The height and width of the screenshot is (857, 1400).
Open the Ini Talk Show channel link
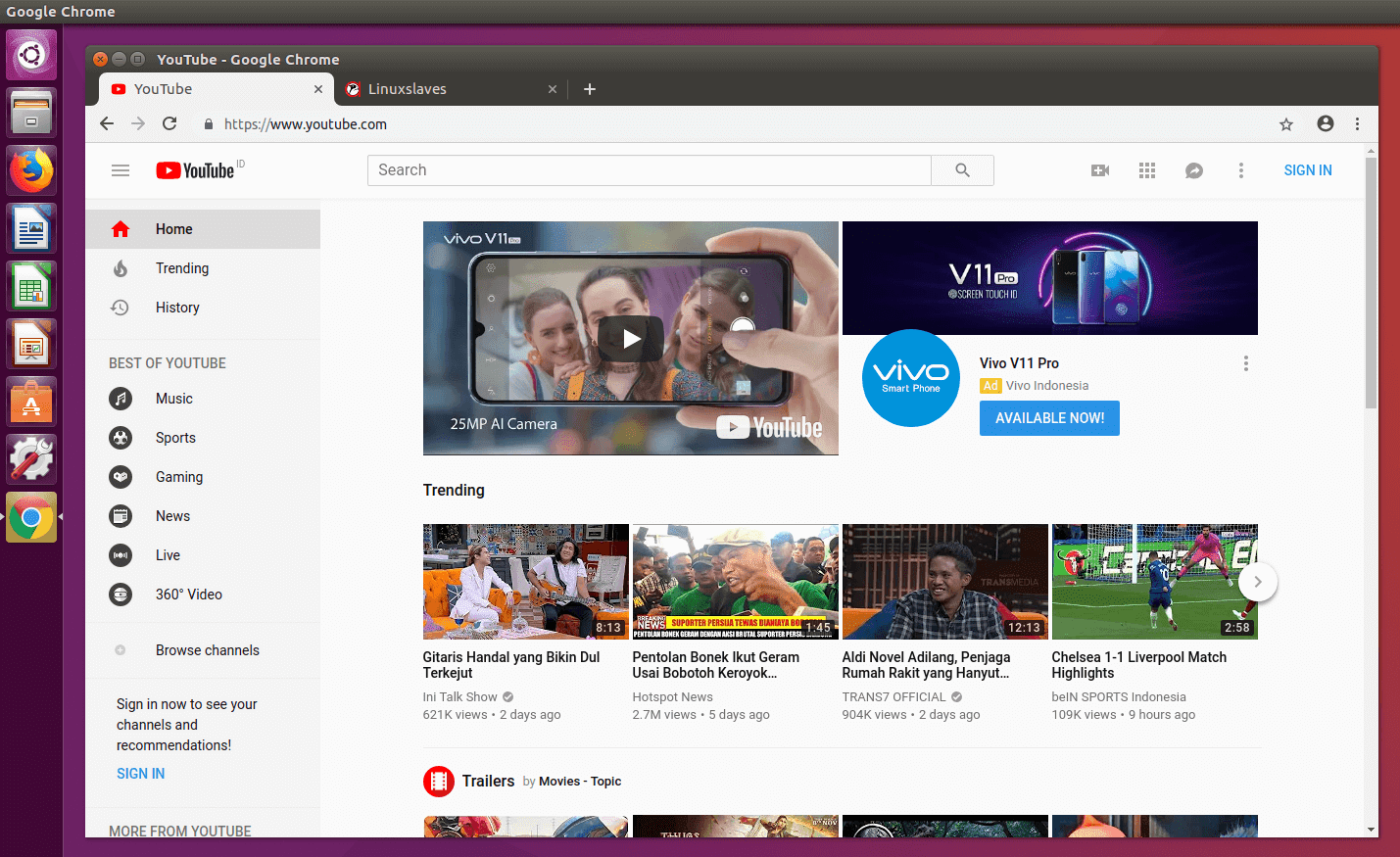[460, 697]
